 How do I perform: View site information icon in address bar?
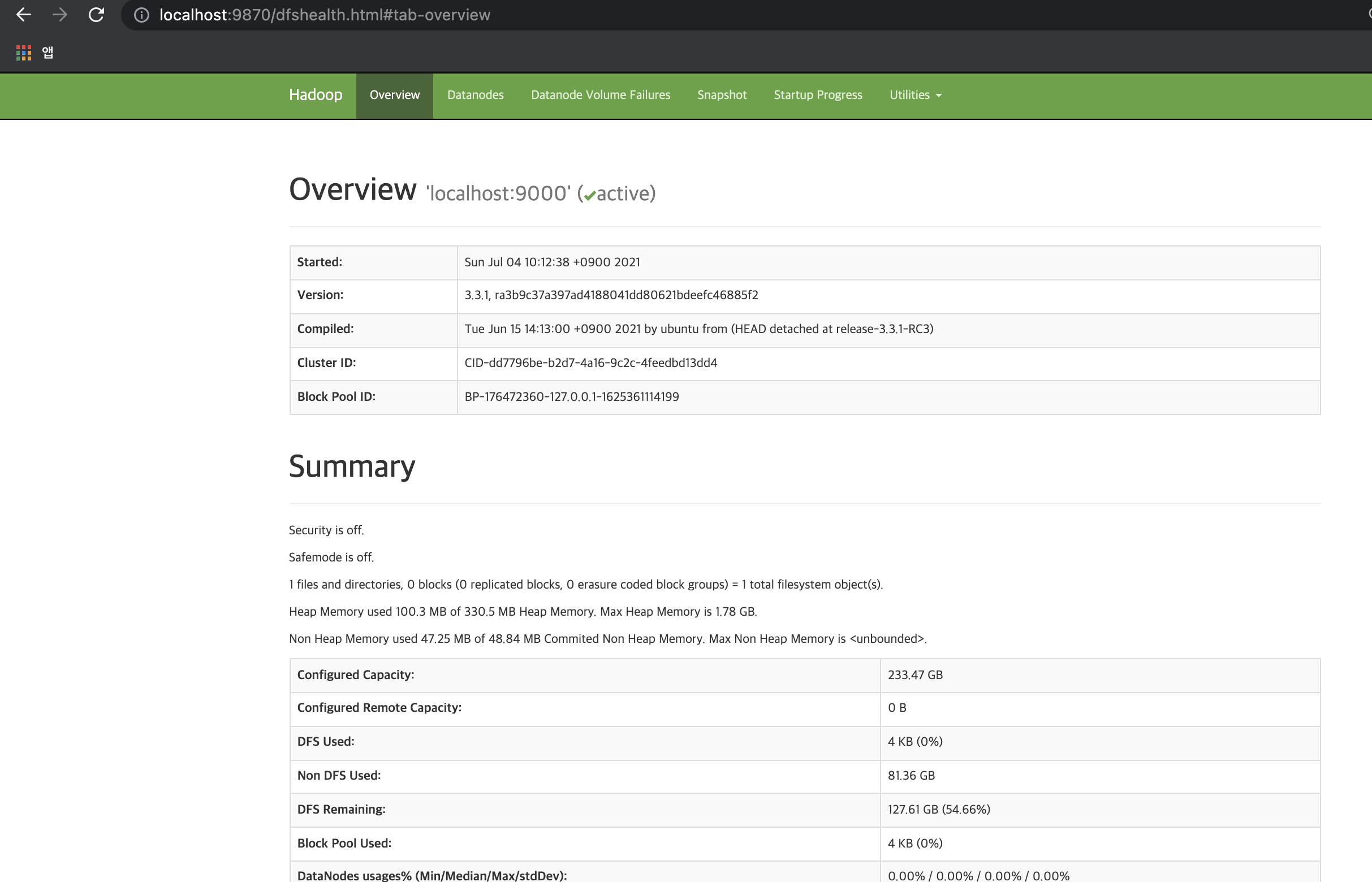pyautogui.click(x=141, y=15)
